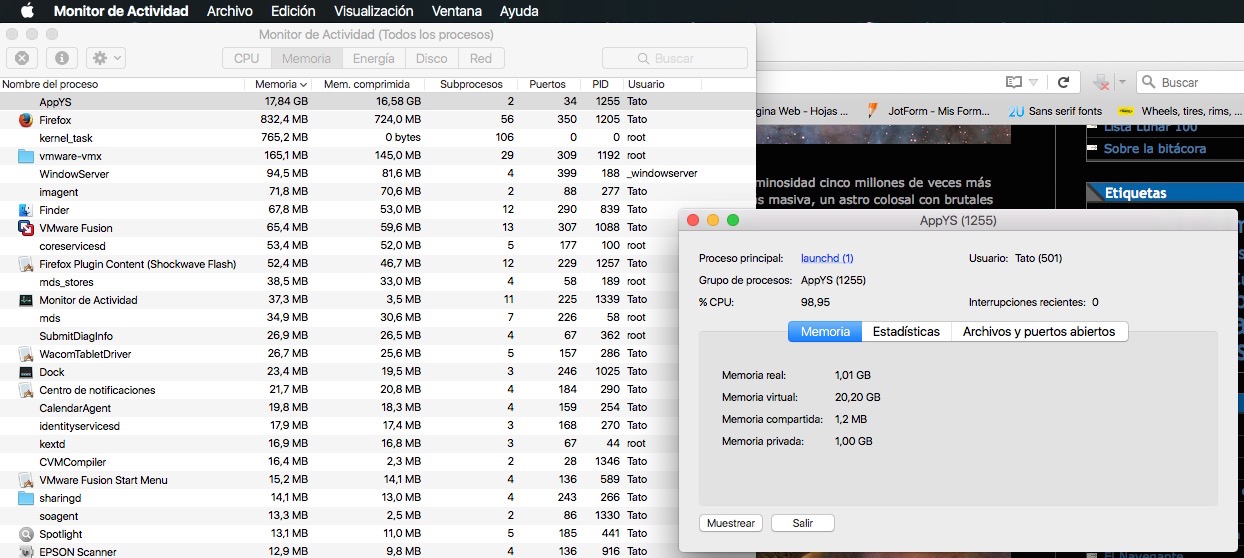Click the Monitor de Actividad process icon

click(26, 300)
